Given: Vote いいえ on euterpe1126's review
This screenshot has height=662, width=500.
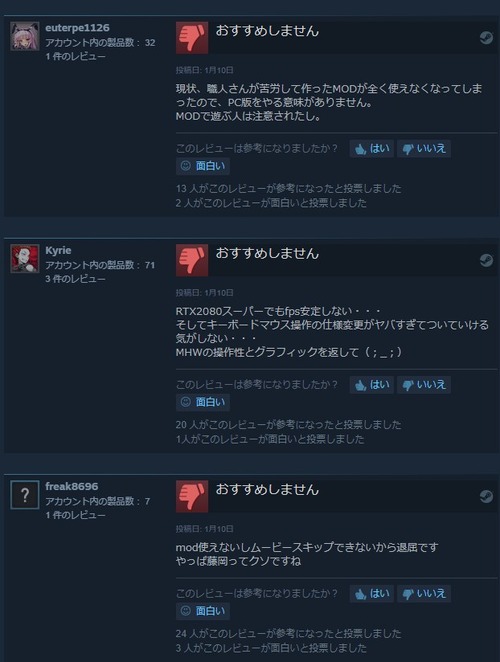Looking at the screenshot, I should click(x=424, y=149).
